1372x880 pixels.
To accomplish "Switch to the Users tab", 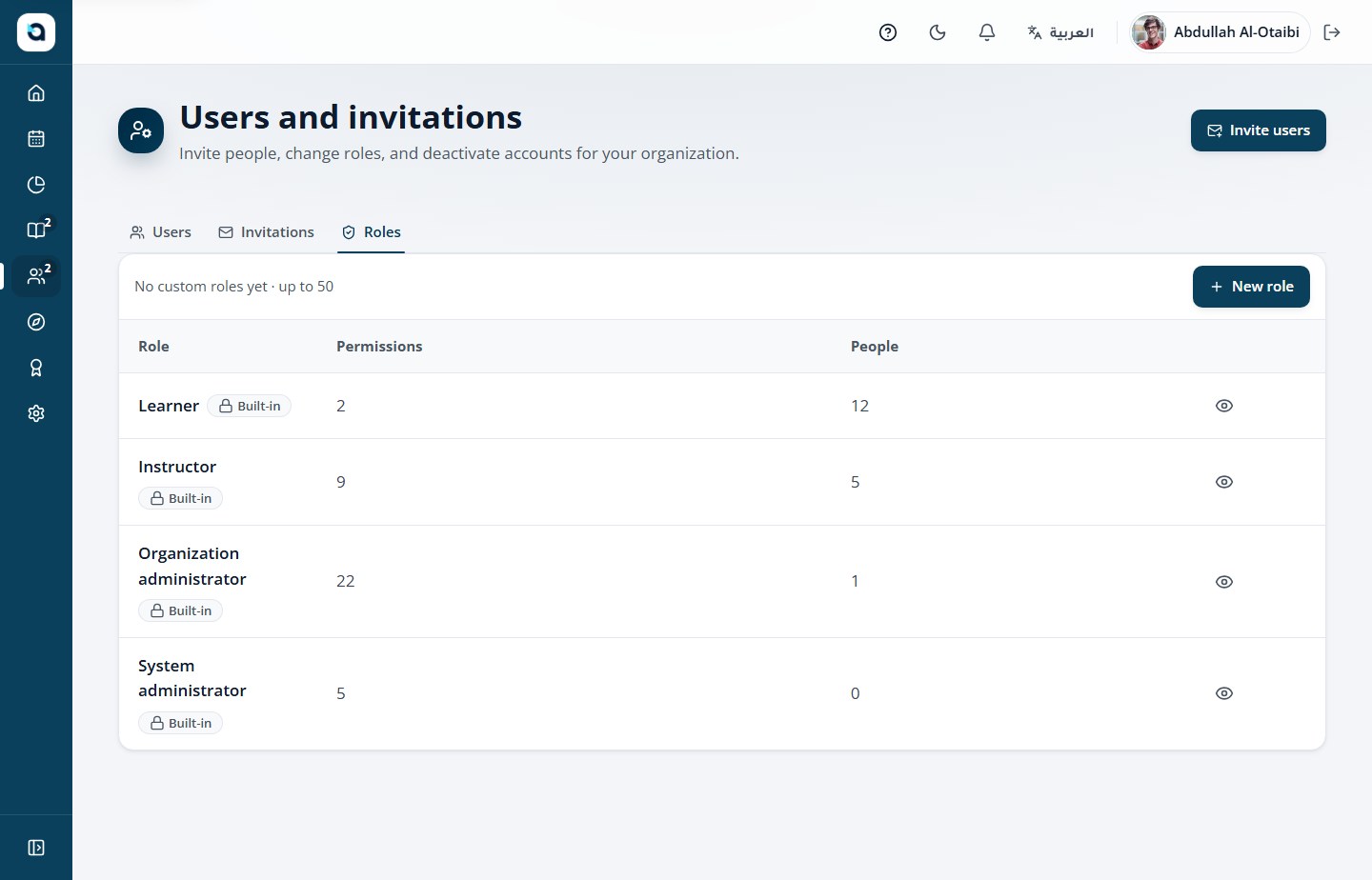I will [160, 232].
